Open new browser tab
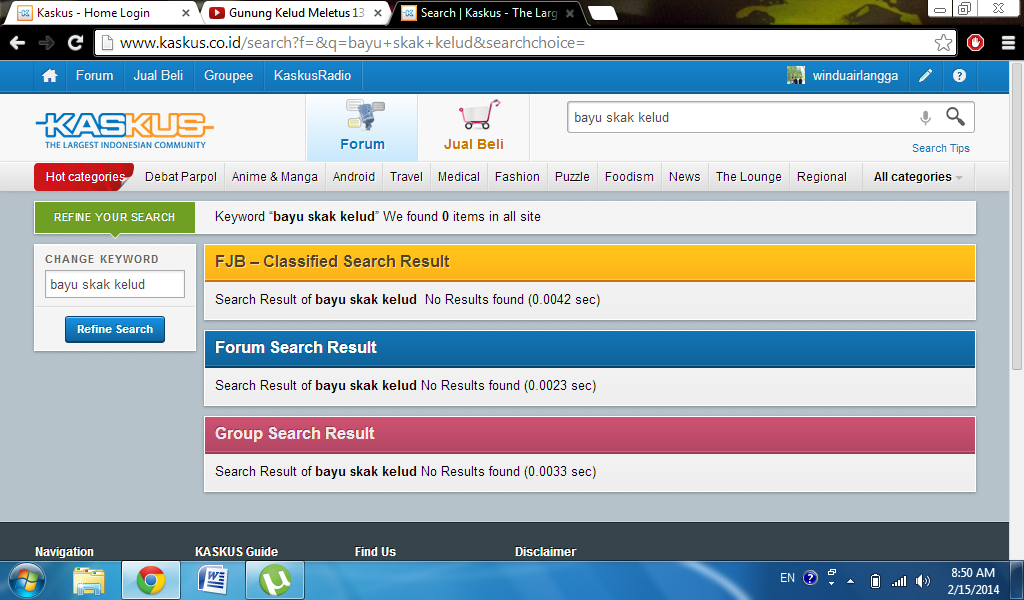 602,13
